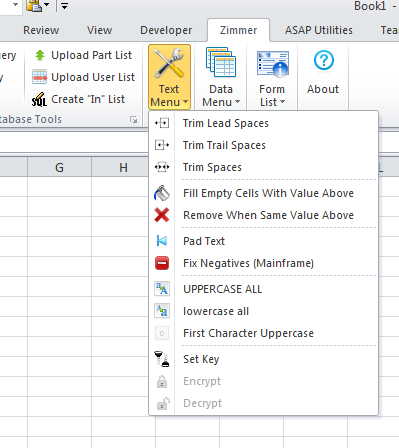The width and height of the screenshot is (399, 448).
Task: Click the First Character Uppercase icon
Action: click(x=162, y=333)
